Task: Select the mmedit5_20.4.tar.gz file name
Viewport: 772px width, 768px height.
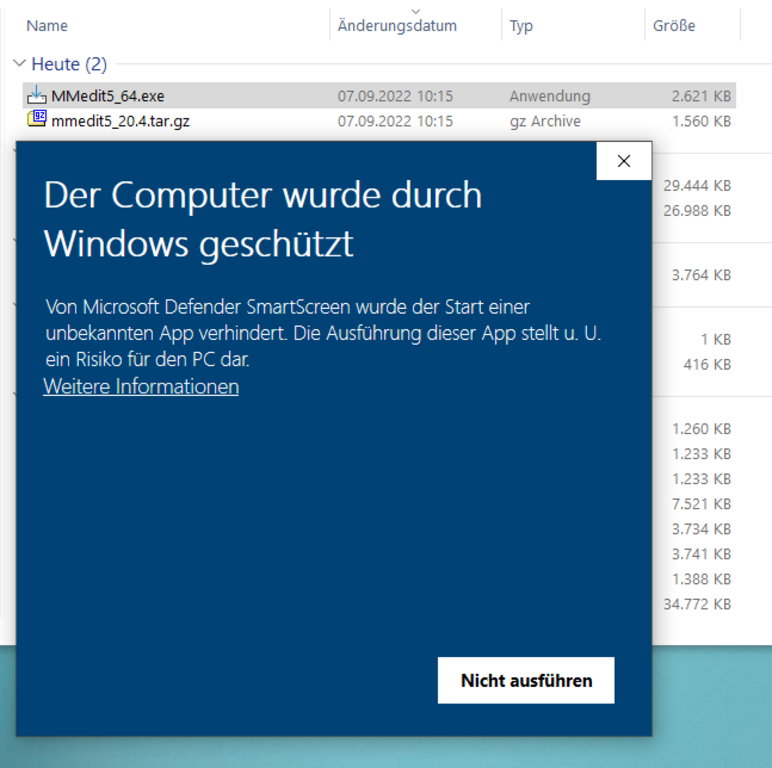Action: point(120,121)
